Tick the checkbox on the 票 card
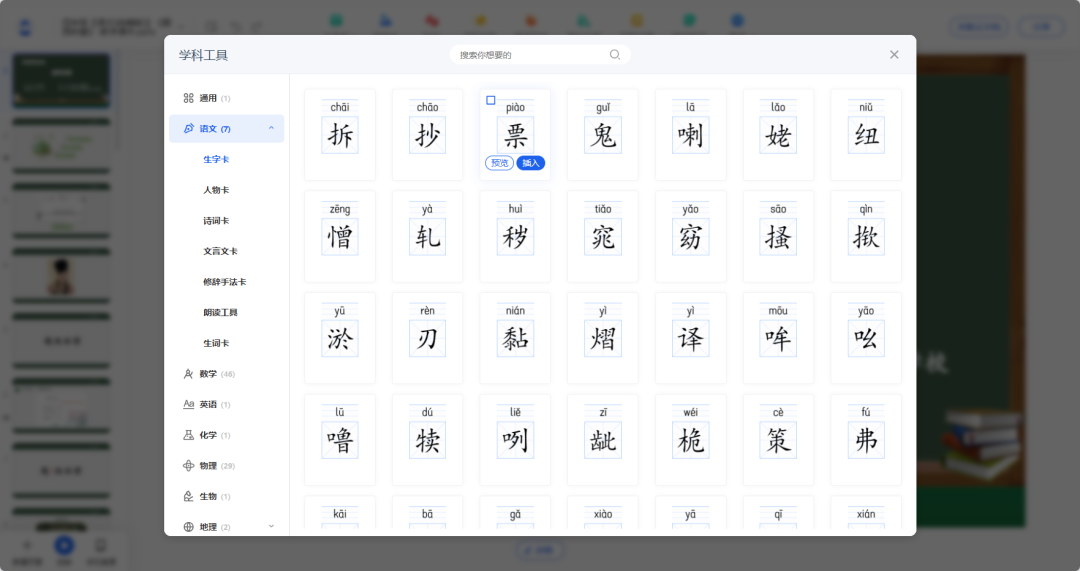Screen dimensions: 1080x571 [x=490, y=101]
